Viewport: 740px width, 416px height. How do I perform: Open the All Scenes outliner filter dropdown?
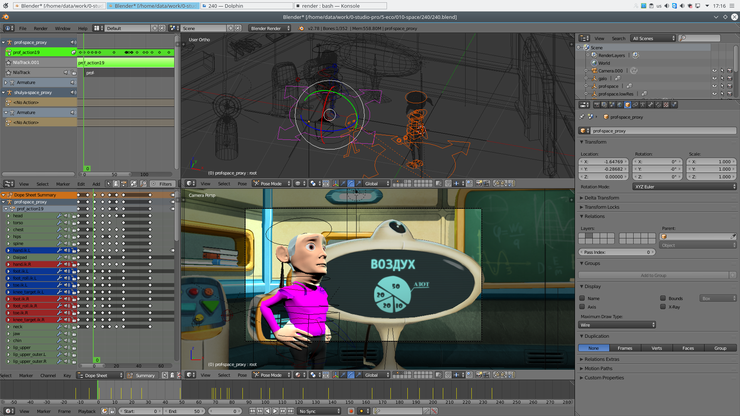(x=653, y=38)
